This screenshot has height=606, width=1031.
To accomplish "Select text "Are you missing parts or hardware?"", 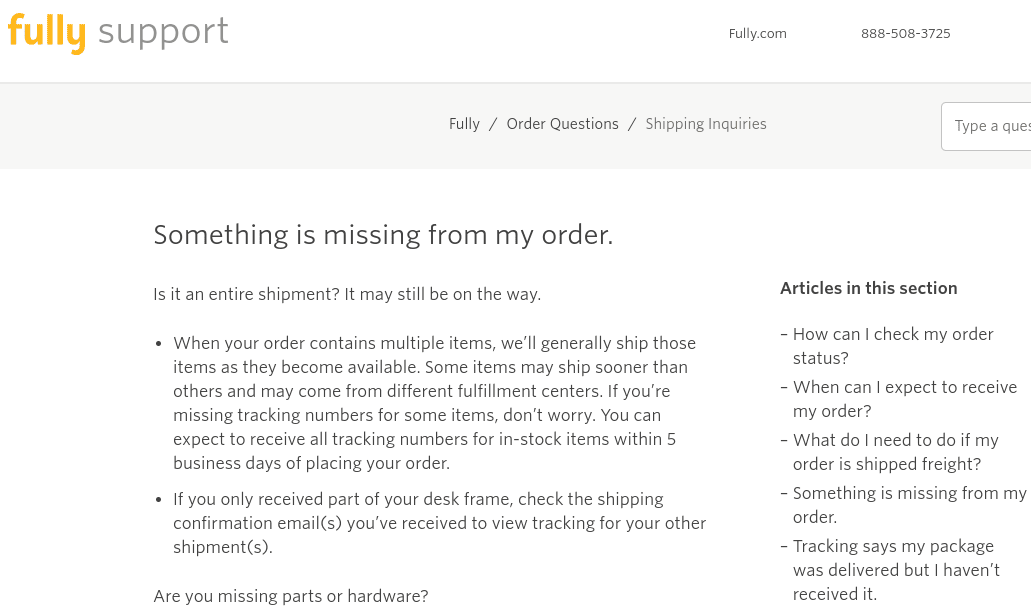I will [x=290, y=596].
